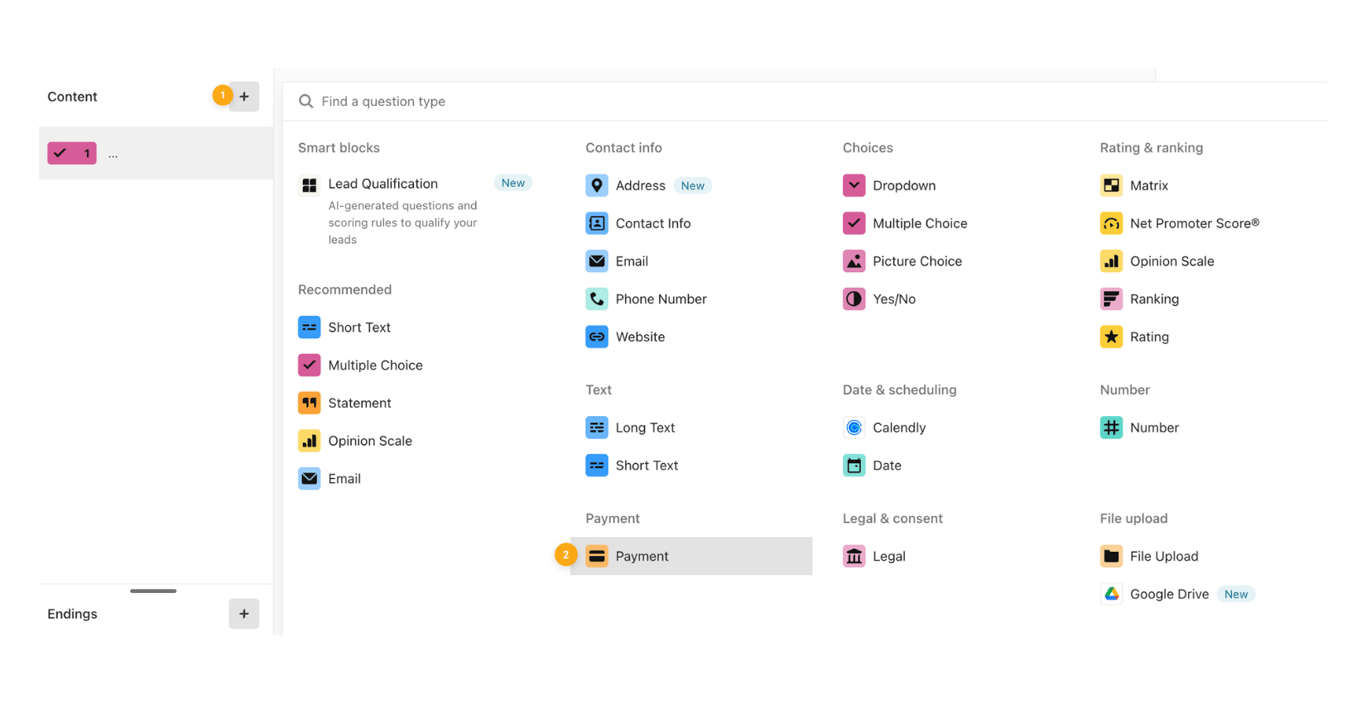
Task: Add a Long Text question icon
Action: (x=597, y=427)
